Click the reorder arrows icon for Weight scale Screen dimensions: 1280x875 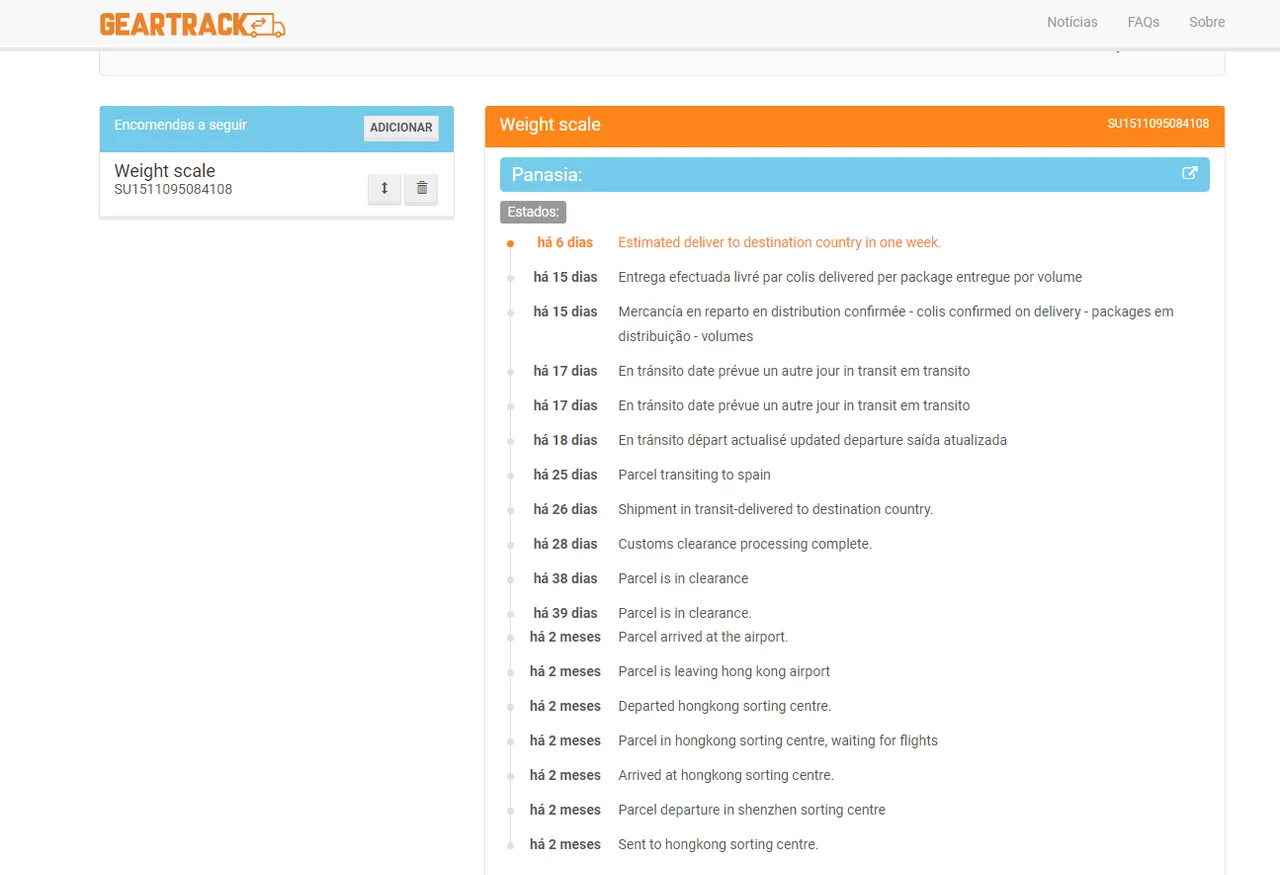tap(385, 188)
